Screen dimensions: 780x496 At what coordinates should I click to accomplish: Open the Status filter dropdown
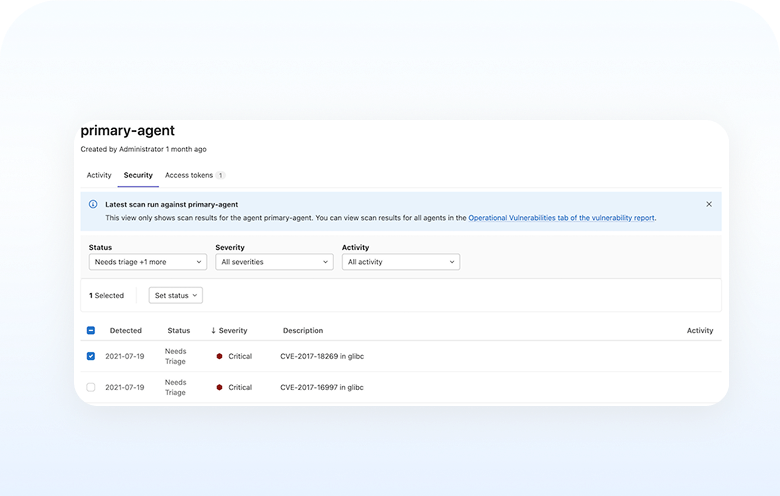(x=148, y=262)
